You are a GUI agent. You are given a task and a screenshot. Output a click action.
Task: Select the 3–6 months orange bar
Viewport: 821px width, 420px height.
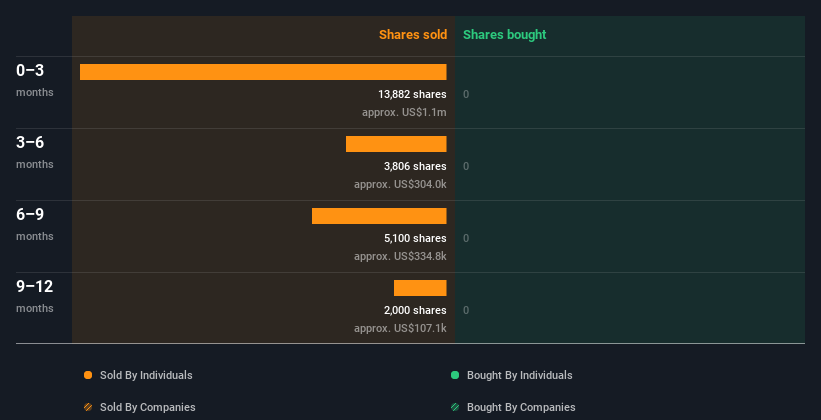point(396,144)
